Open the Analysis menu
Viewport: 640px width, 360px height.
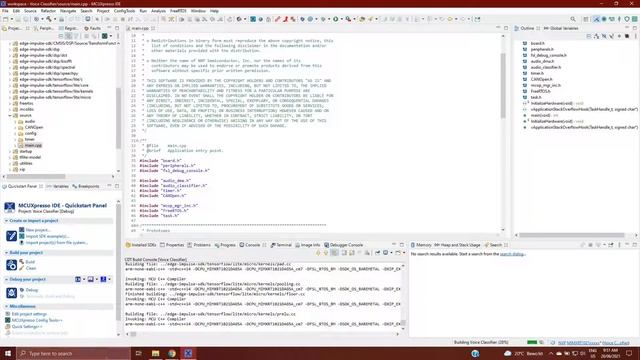pos(158,11)
